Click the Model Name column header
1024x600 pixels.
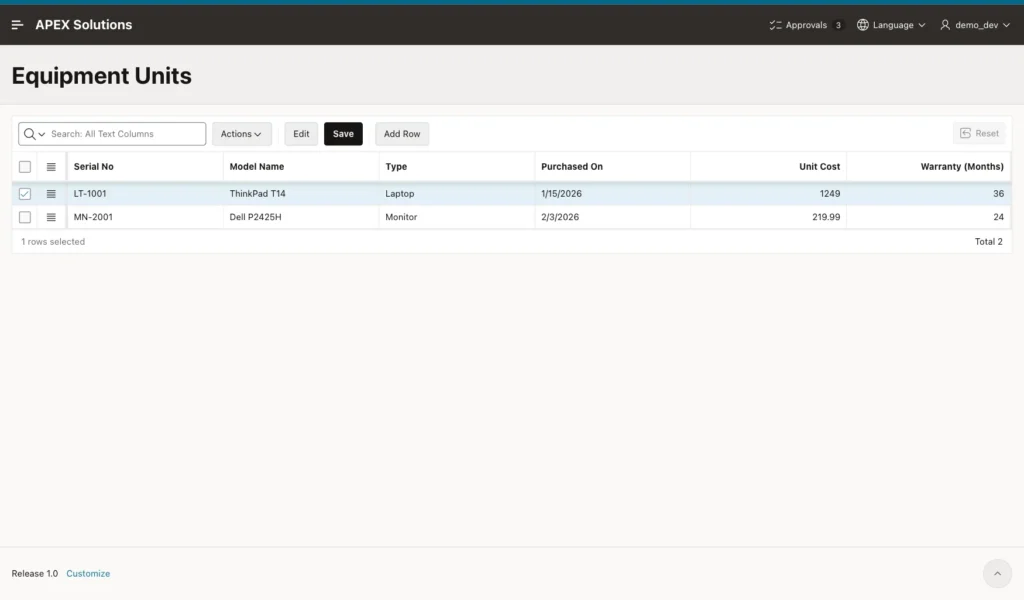(301, 166)
